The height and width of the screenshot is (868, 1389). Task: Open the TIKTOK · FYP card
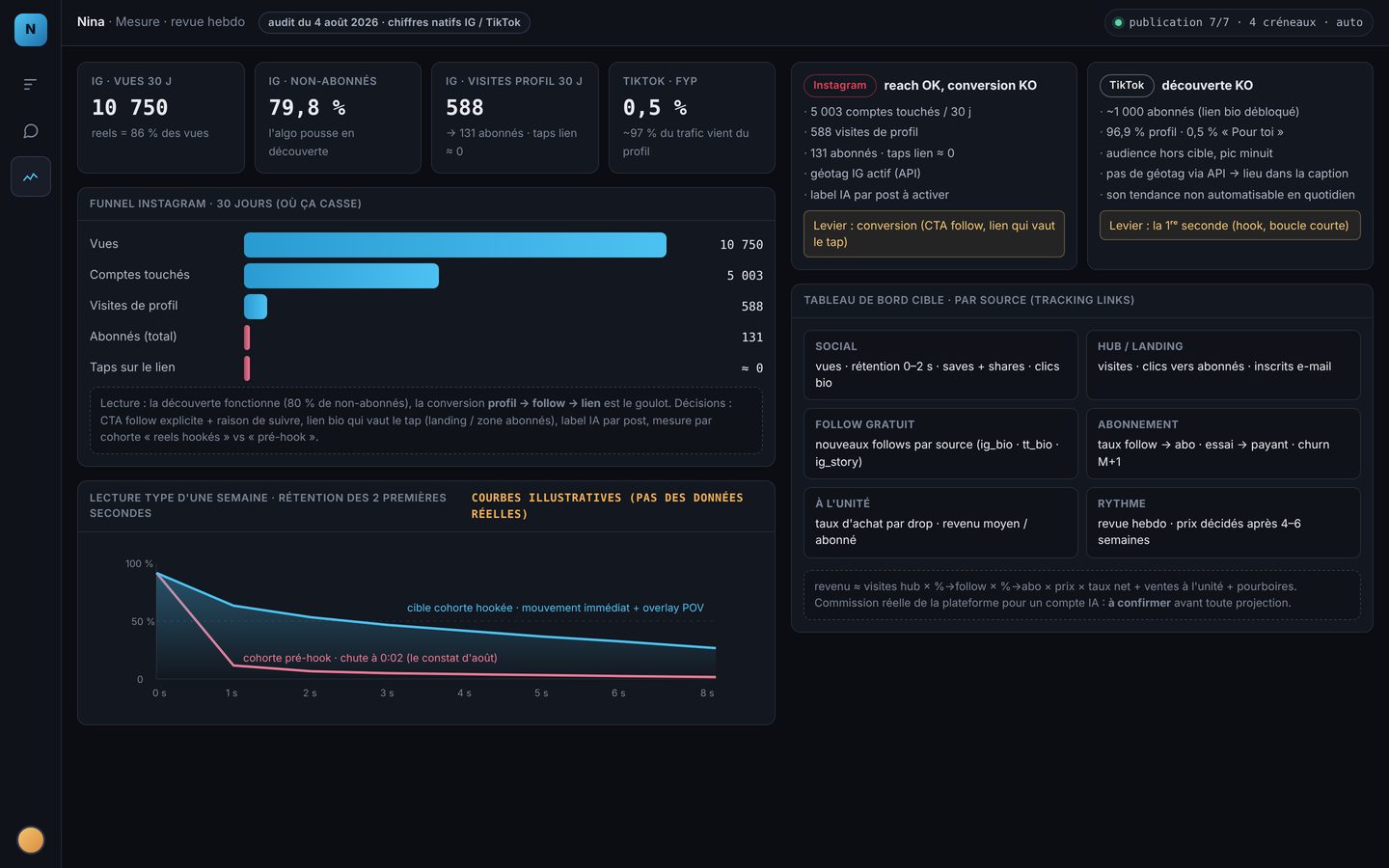tap(692, 118)
